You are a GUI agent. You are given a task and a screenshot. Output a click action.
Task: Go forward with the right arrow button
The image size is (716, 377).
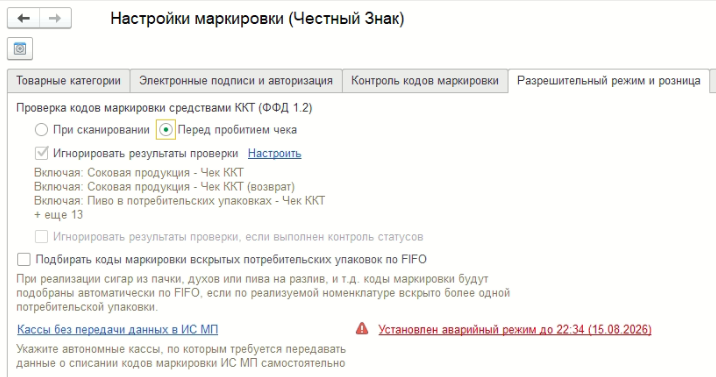click(x=55, y=18)
